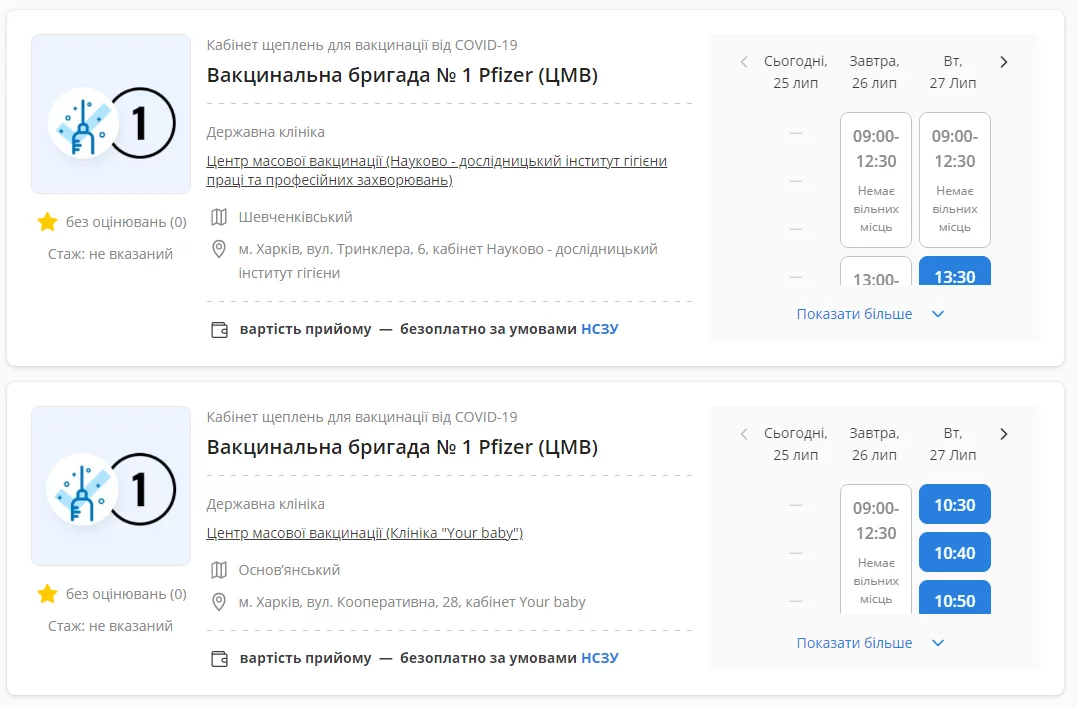The image size is (1077, 708).
Task: Choose the 10:40 appointment slot
Action: [954, 552]
